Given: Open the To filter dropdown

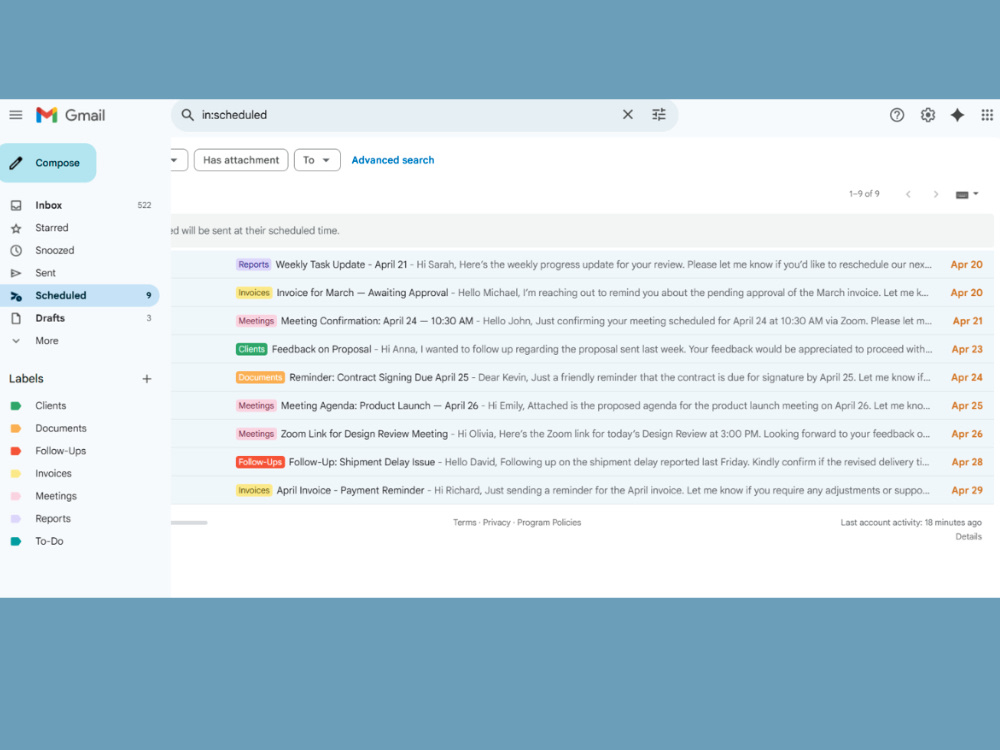Looking at the screenshot, I should click(317, 160).
